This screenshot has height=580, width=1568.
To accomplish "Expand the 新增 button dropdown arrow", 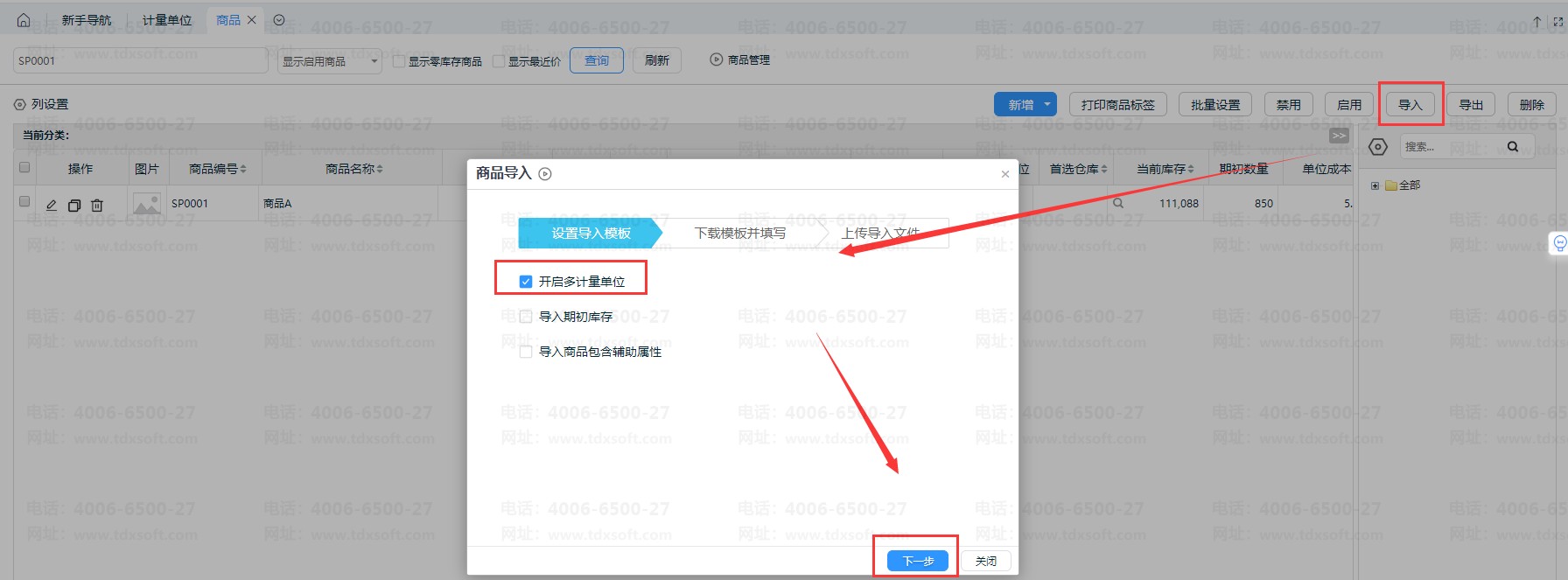I will click(1047, 104).
